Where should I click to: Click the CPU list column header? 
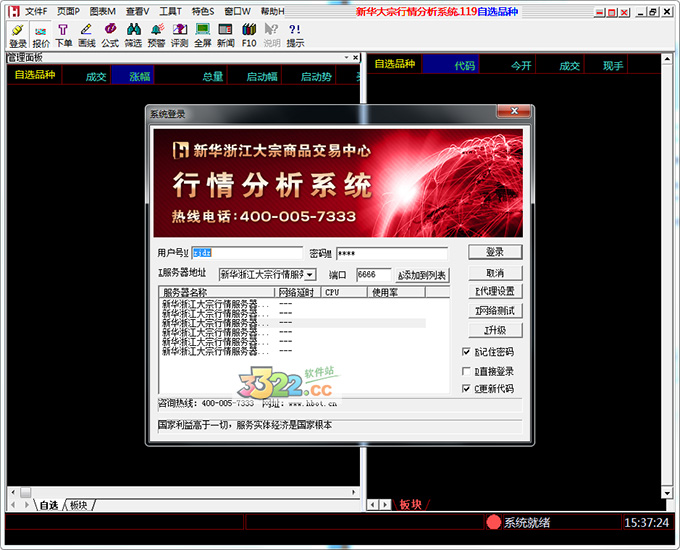pos(344,292)
